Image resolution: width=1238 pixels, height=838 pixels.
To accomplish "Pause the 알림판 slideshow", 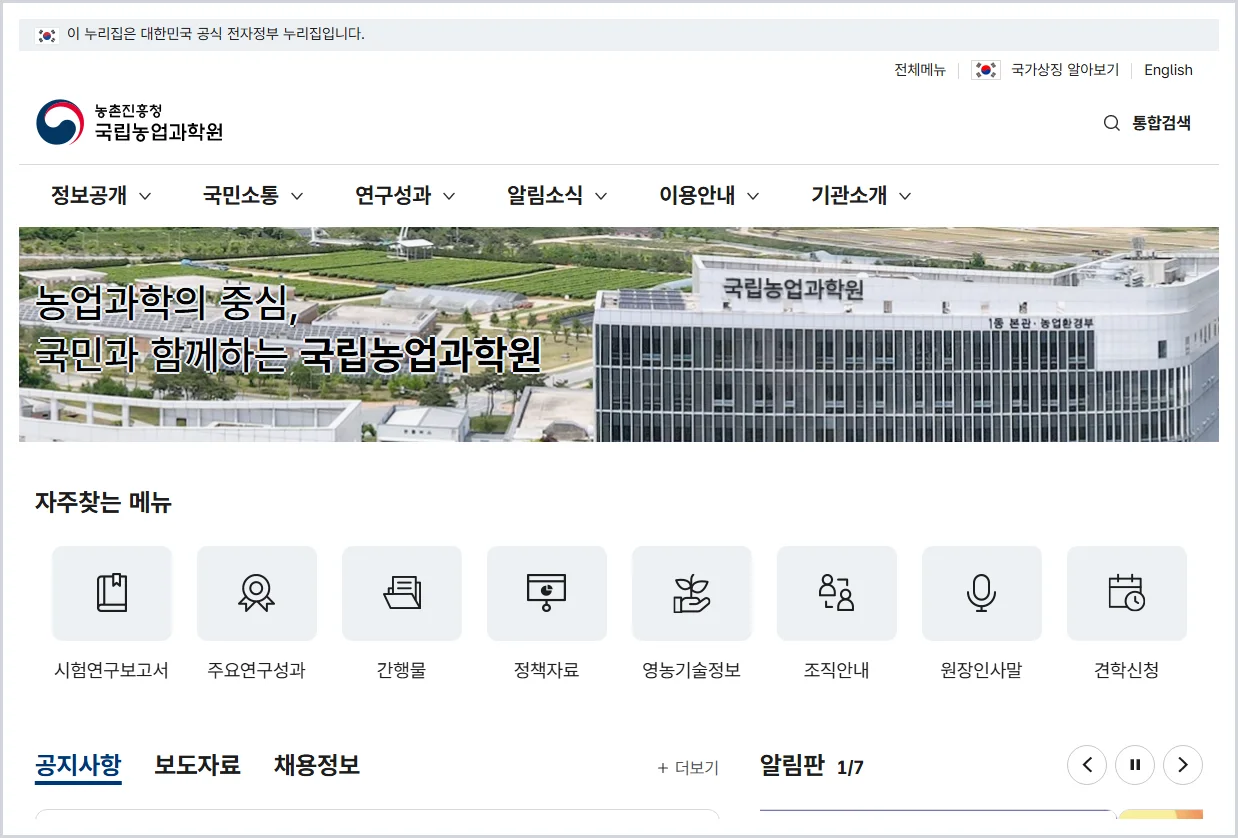I will [x=1135, y=765].
